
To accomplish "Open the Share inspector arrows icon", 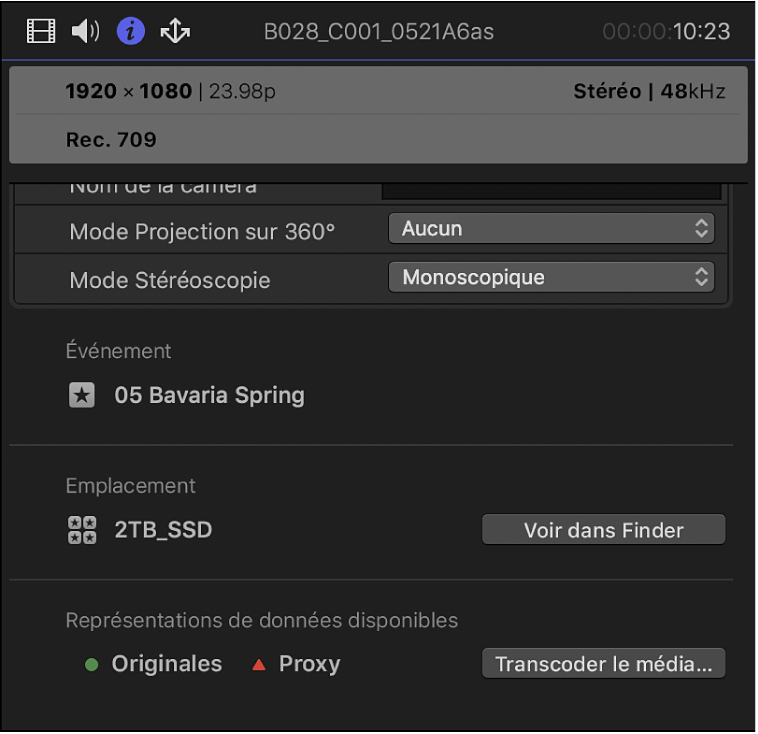I will coord(175,32).
